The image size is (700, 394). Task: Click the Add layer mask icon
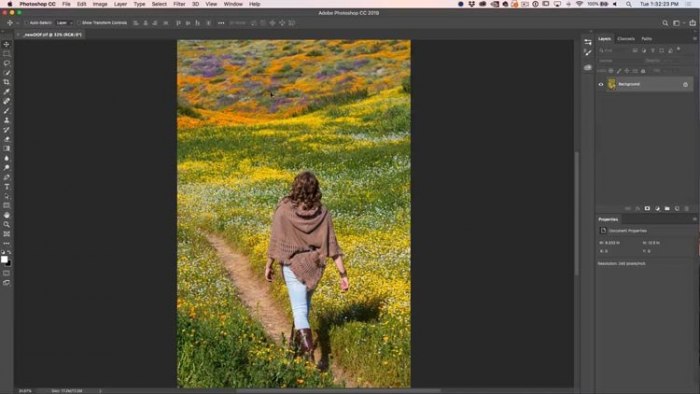tap(647, 208)
